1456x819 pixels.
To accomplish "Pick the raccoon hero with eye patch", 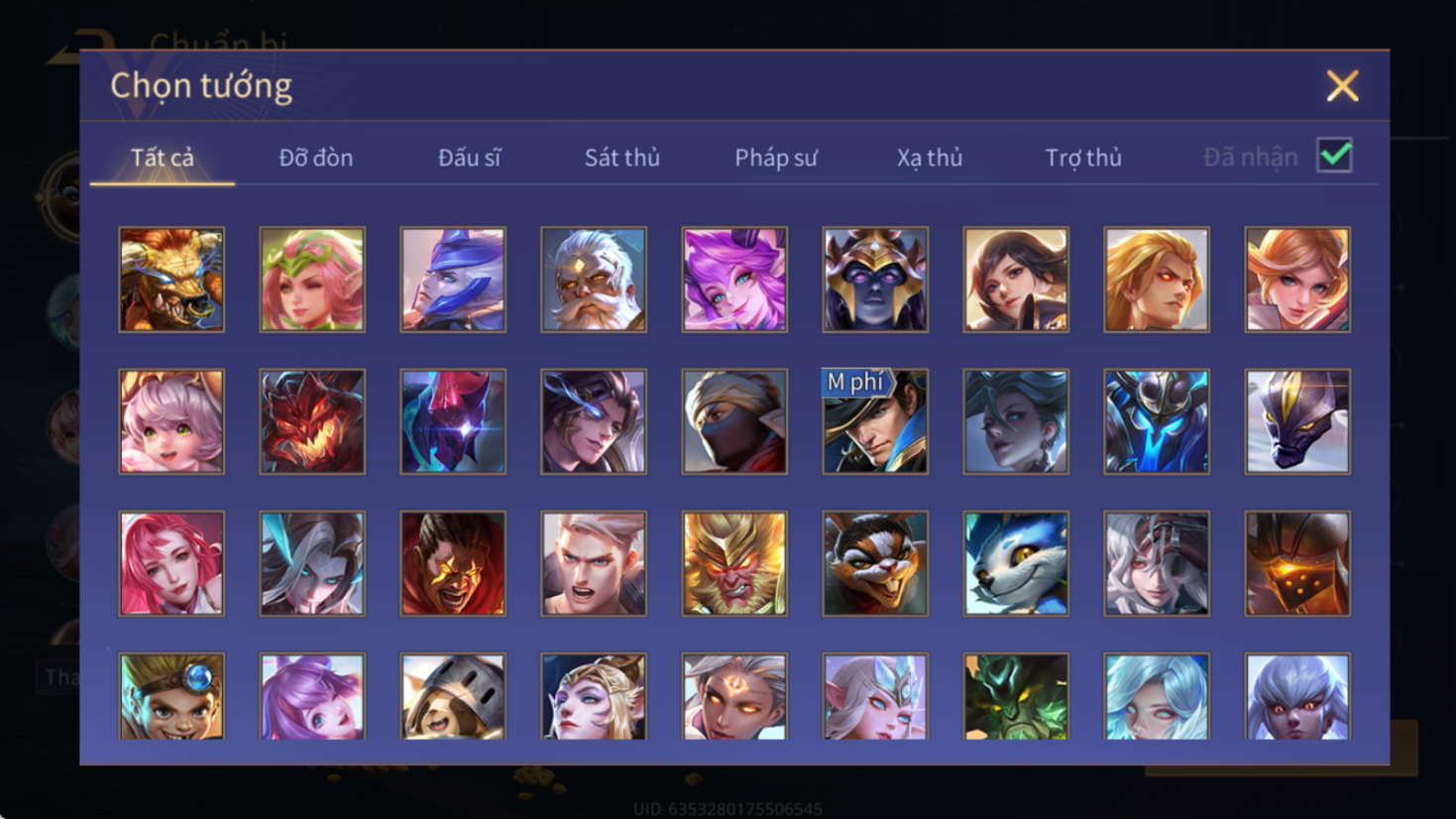I will [875, 563].
